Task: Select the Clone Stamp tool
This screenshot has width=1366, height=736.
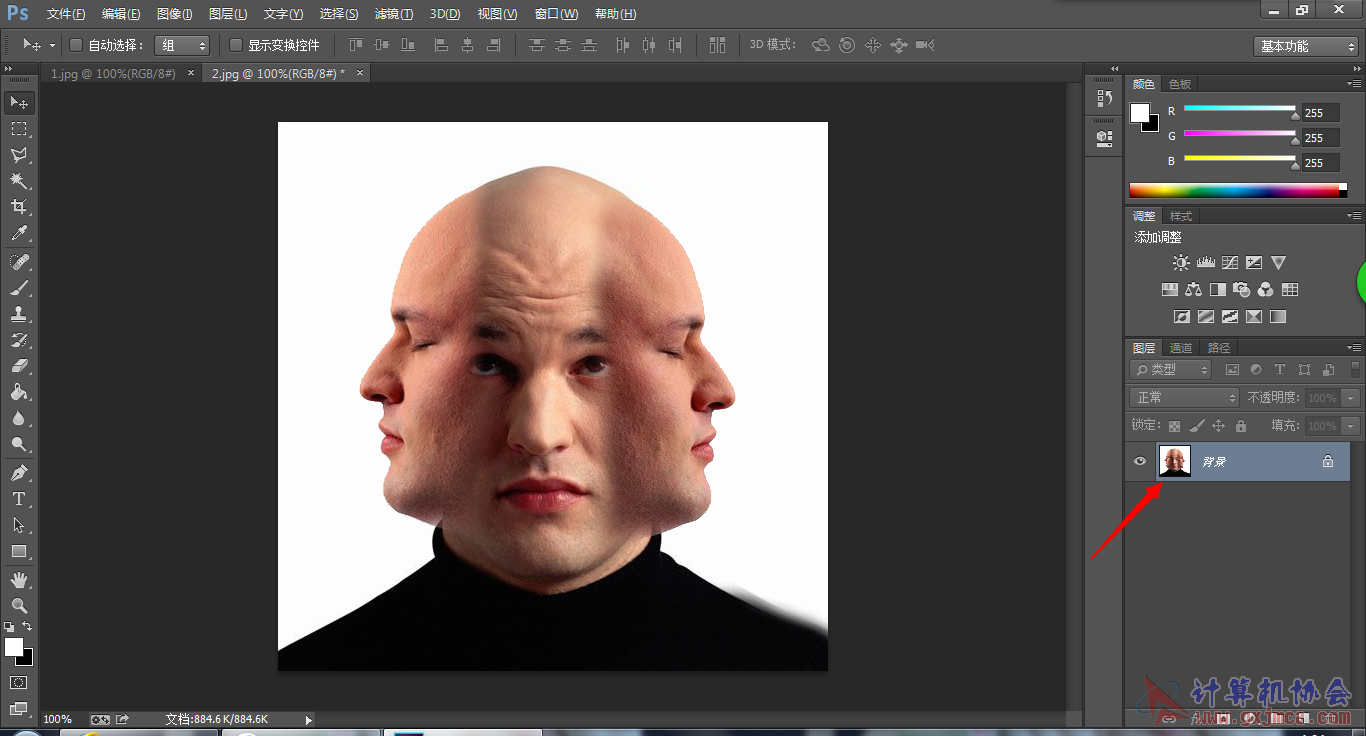Action: point(19,314)
